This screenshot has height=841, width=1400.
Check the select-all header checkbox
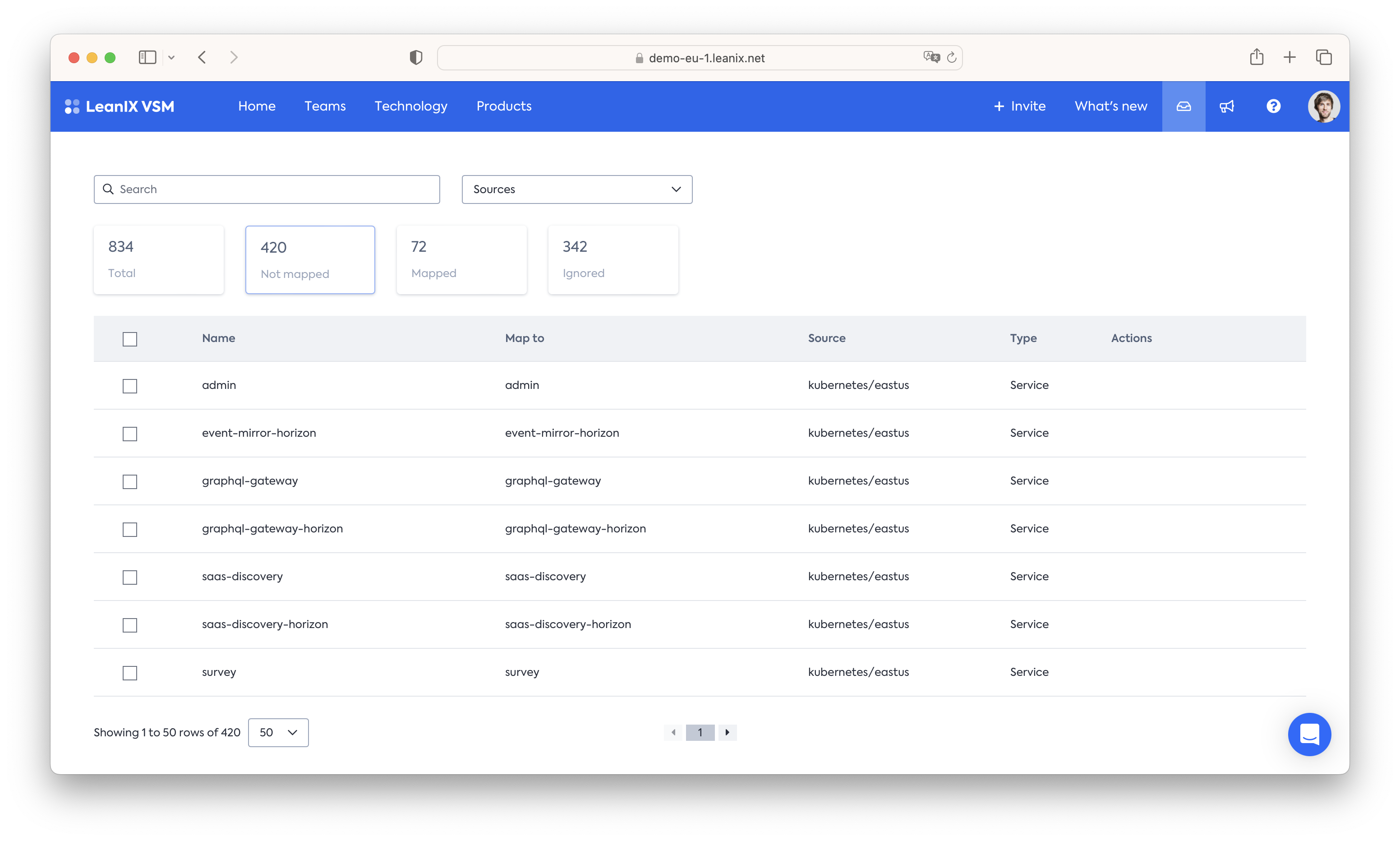[x=130, y=339]
